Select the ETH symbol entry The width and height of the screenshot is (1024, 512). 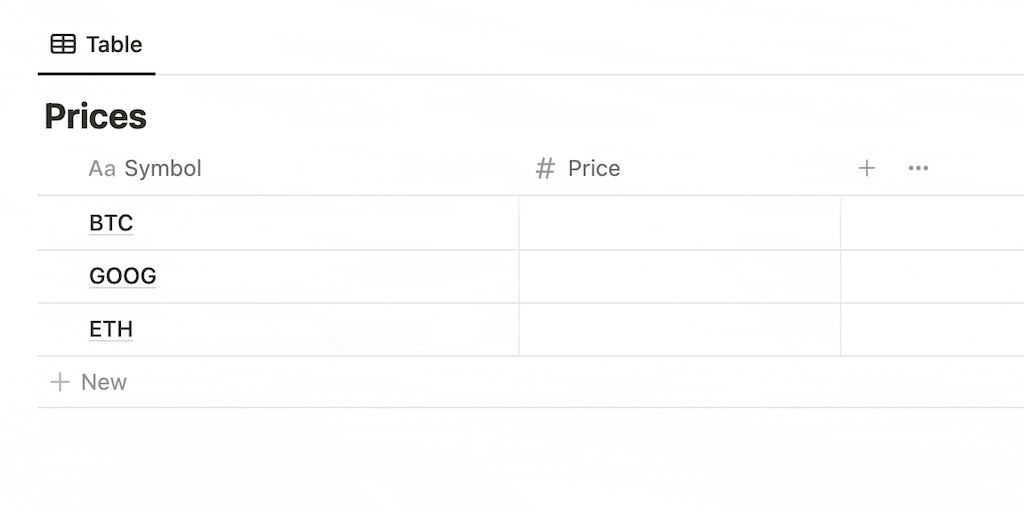pyautogui.click(x=111, y=329)
